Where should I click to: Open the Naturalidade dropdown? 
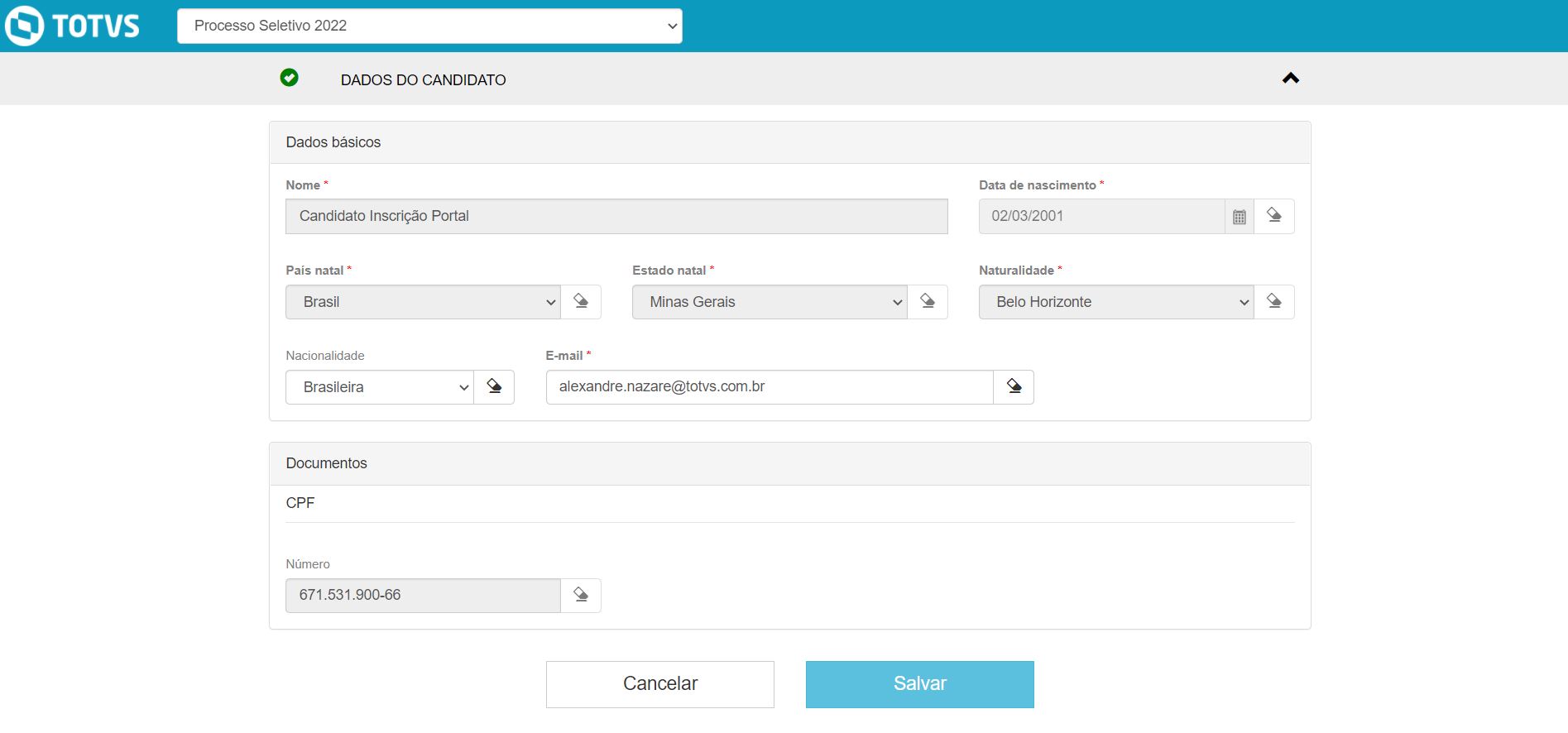point(1116,302)
